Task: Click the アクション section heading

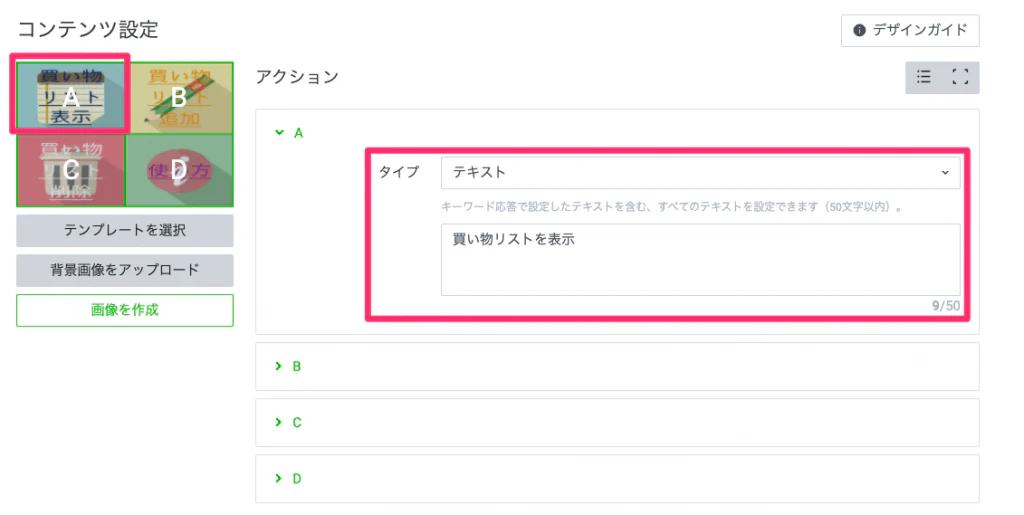Action: [x=297, y=76]
